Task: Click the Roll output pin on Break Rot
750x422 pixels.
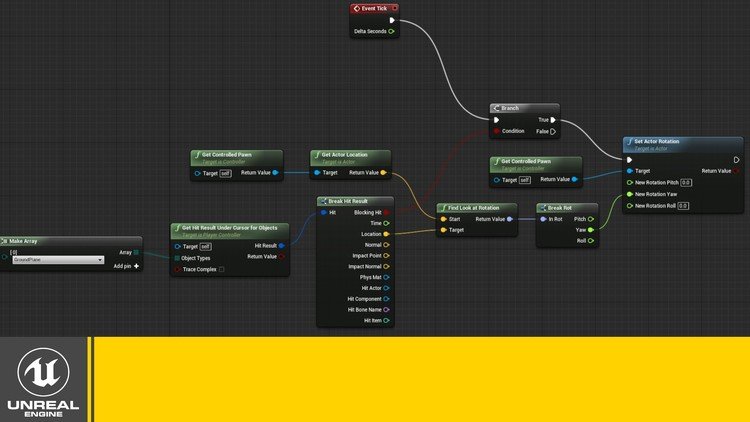Action: tap(591, 241)
